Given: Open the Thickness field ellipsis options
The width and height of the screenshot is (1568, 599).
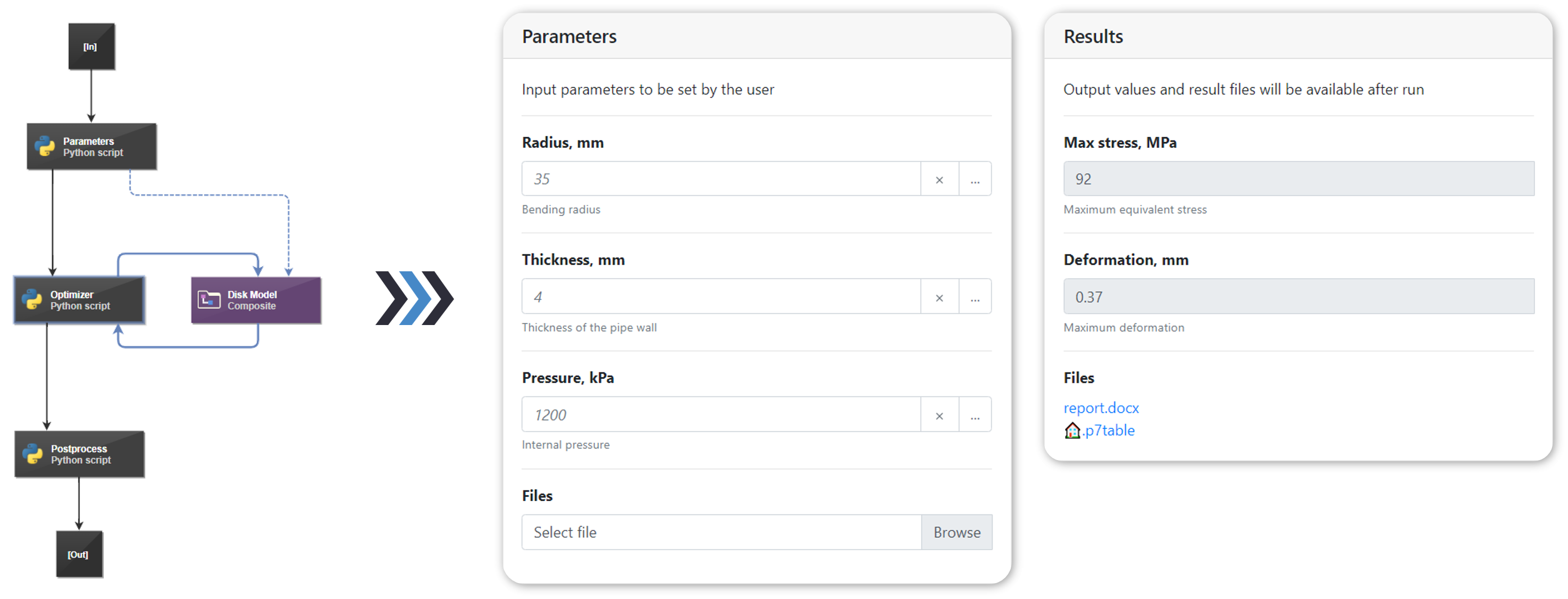Looking at the screenshot, I should tap(975, 297).
